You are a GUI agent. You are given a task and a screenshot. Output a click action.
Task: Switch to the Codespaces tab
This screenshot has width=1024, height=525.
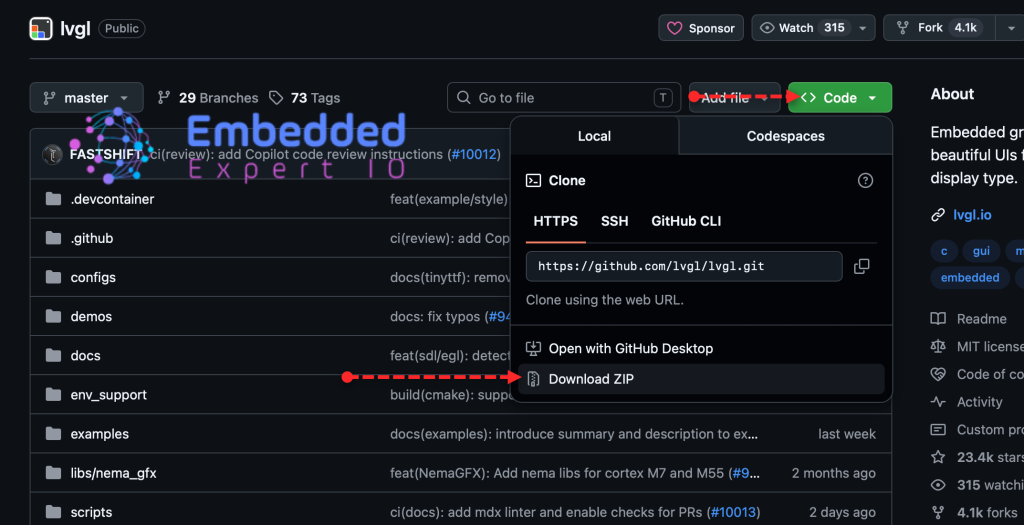tap(785, 136)
